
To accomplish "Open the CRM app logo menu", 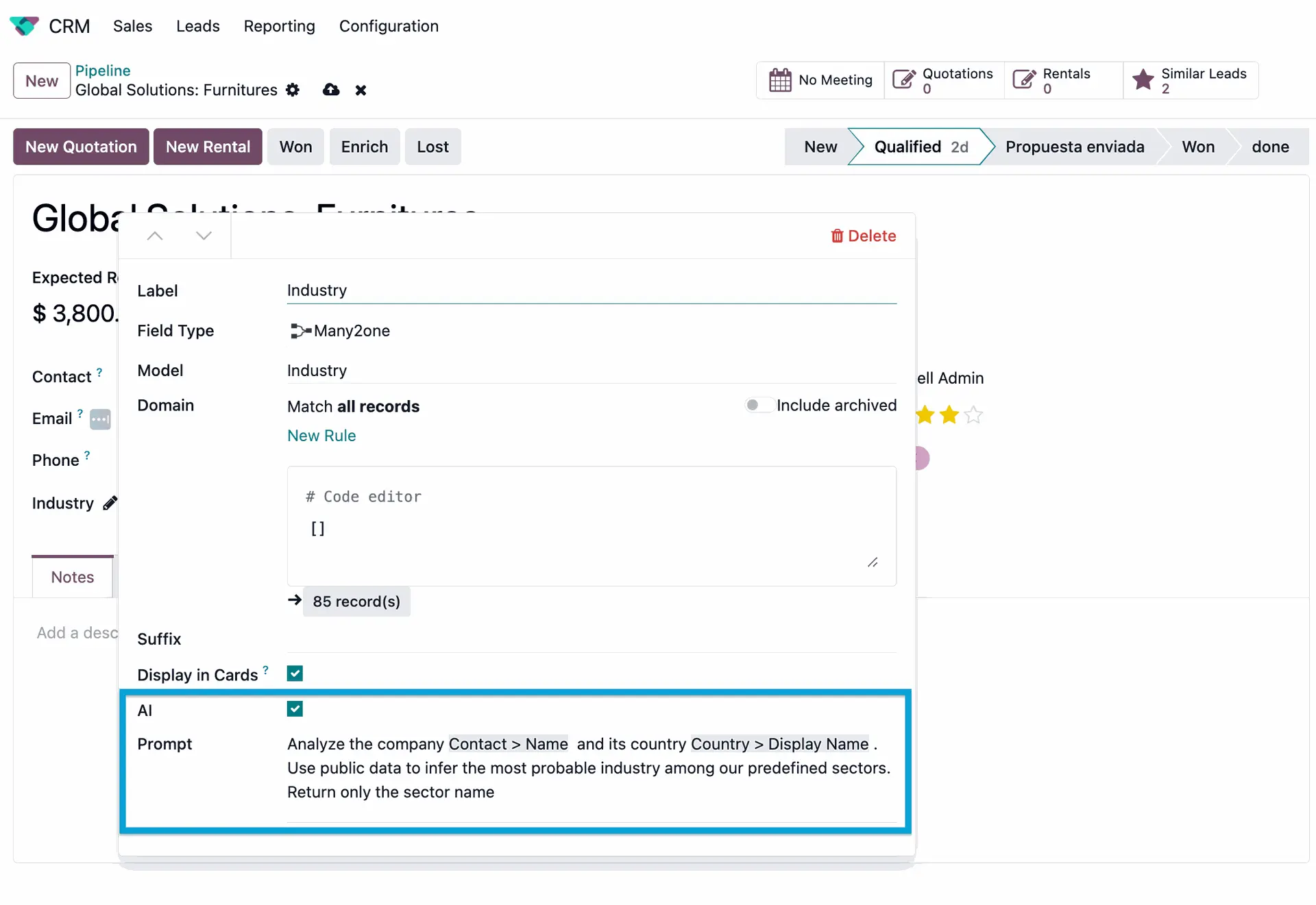I will (24, 25).
